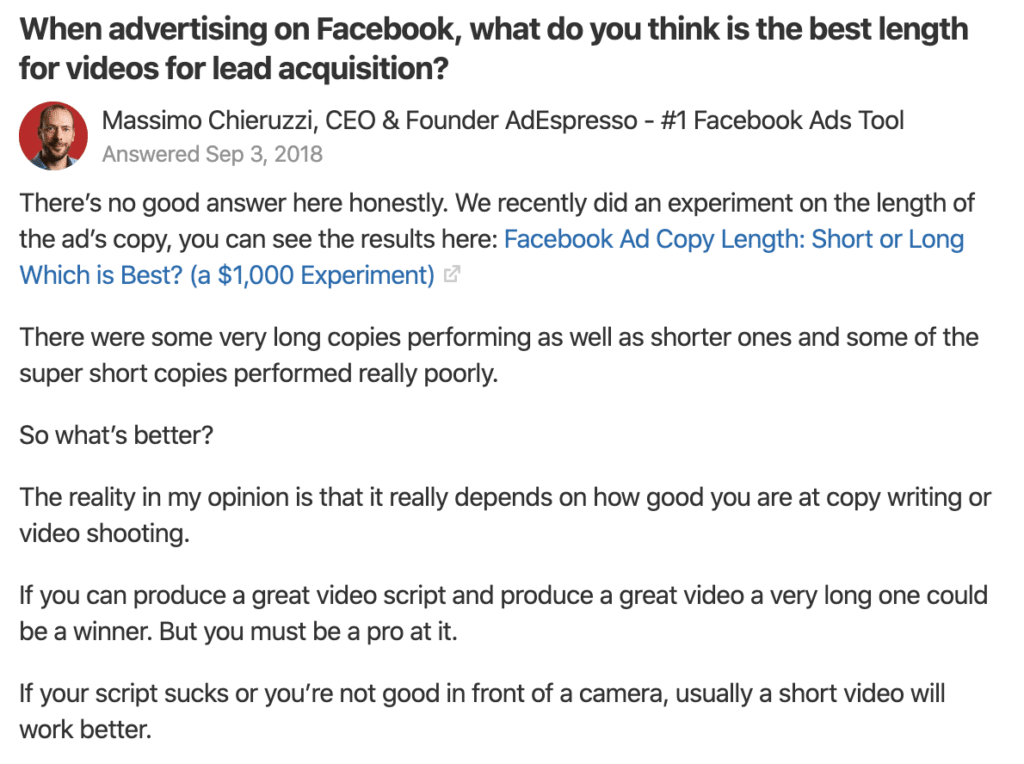Screen dimensions: 1024x764
Task: Click "Which is Best? (a $1,000 Experiment)" link text
Action: click(227, 275)
